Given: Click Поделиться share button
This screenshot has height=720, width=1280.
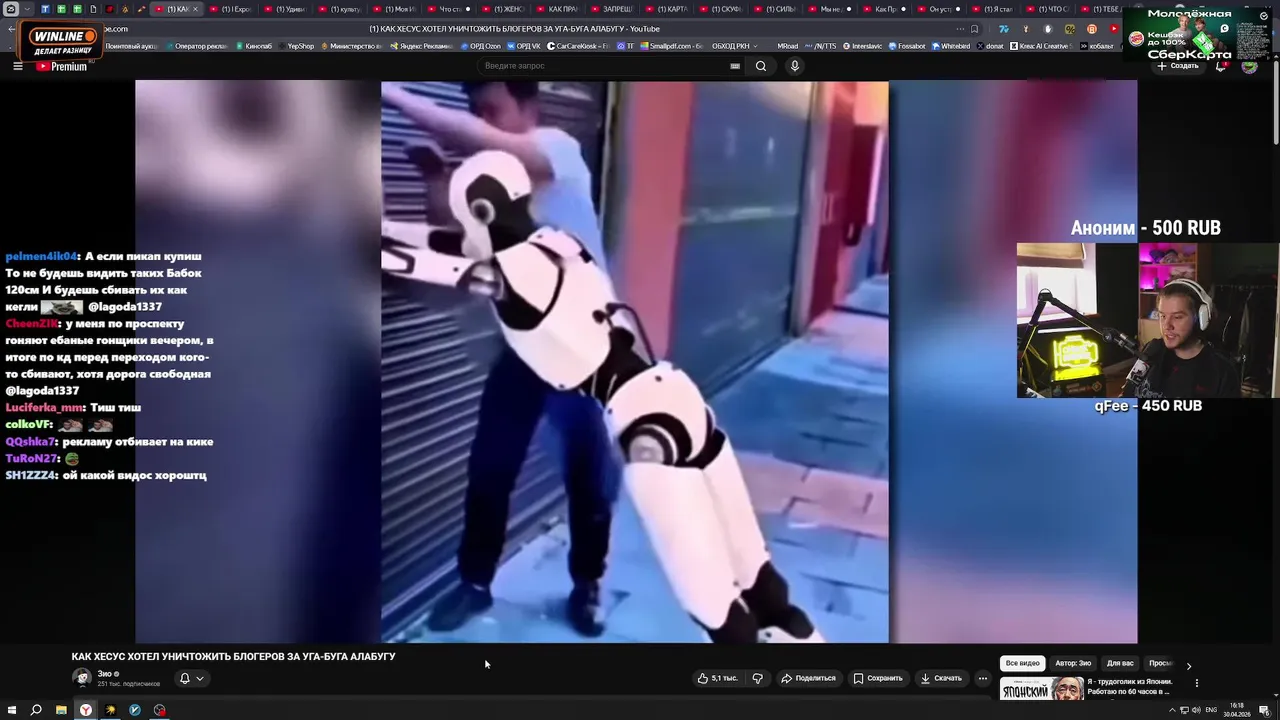Looking at the screenshot, I should [x=808, y=678].
